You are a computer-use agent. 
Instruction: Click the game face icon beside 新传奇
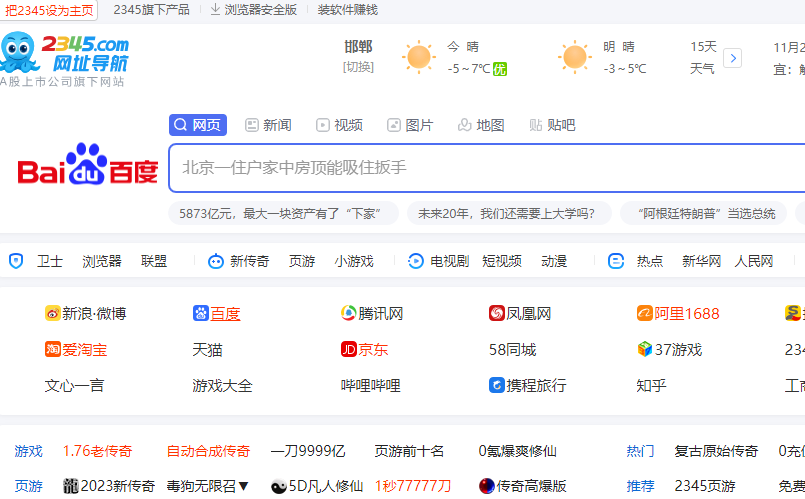(216, 261)
